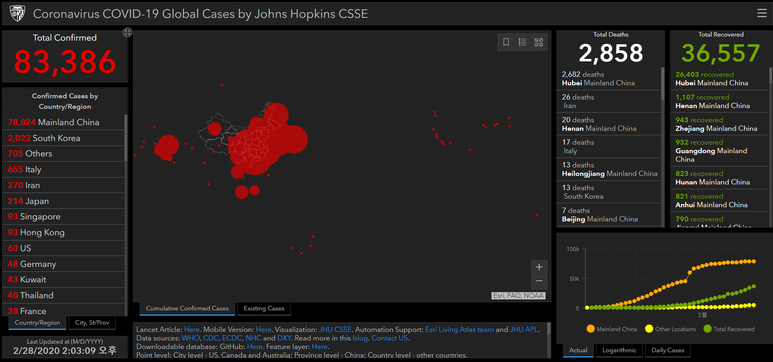
Task: Click '932 recovered Guangdong' row
Action: pos(720,151)
